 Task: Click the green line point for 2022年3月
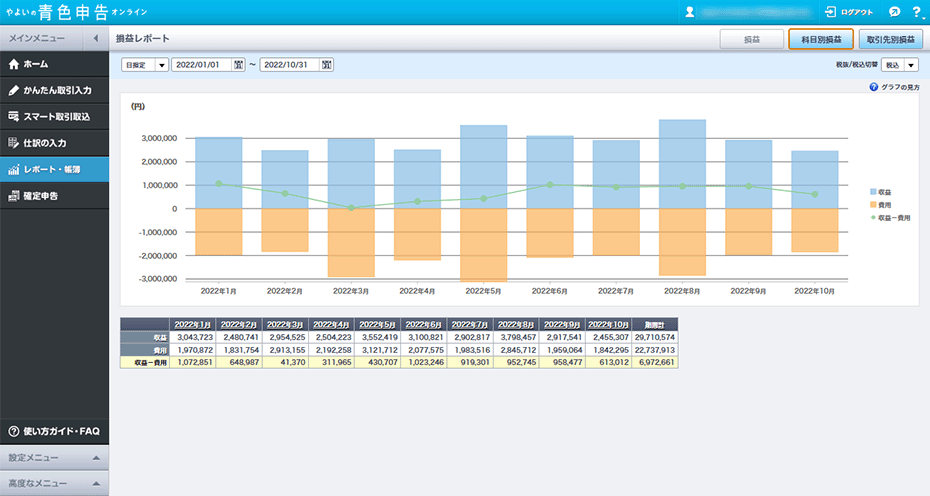[351, 208]
